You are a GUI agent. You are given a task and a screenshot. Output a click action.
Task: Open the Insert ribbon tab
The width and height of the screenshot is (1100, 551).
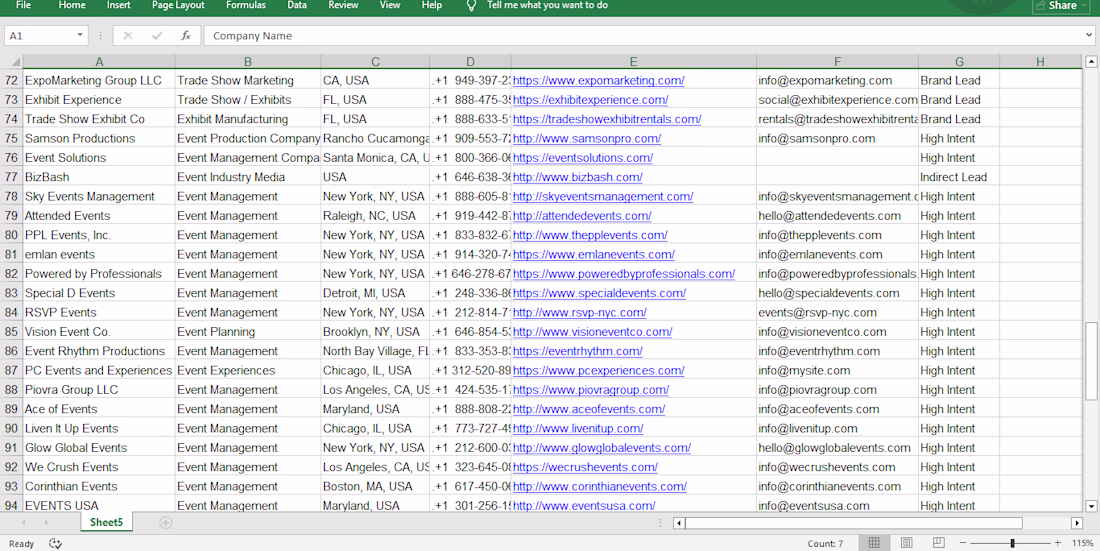(119, 5)
